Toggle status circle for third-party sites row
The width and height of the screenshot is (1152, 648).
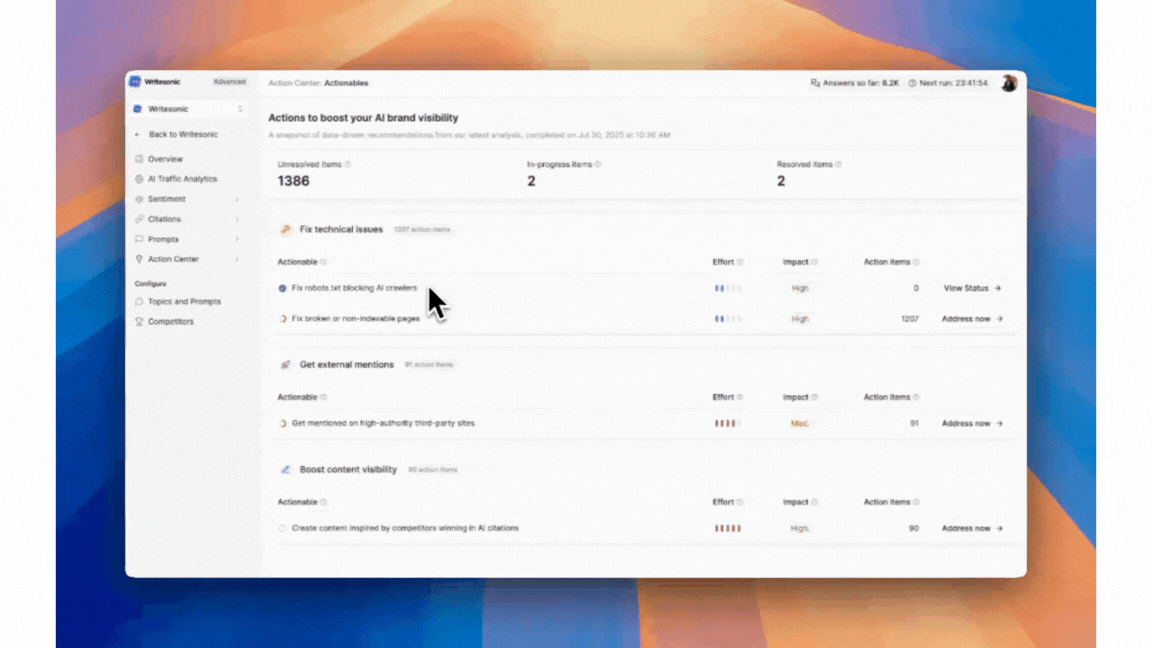click(282, 423)
